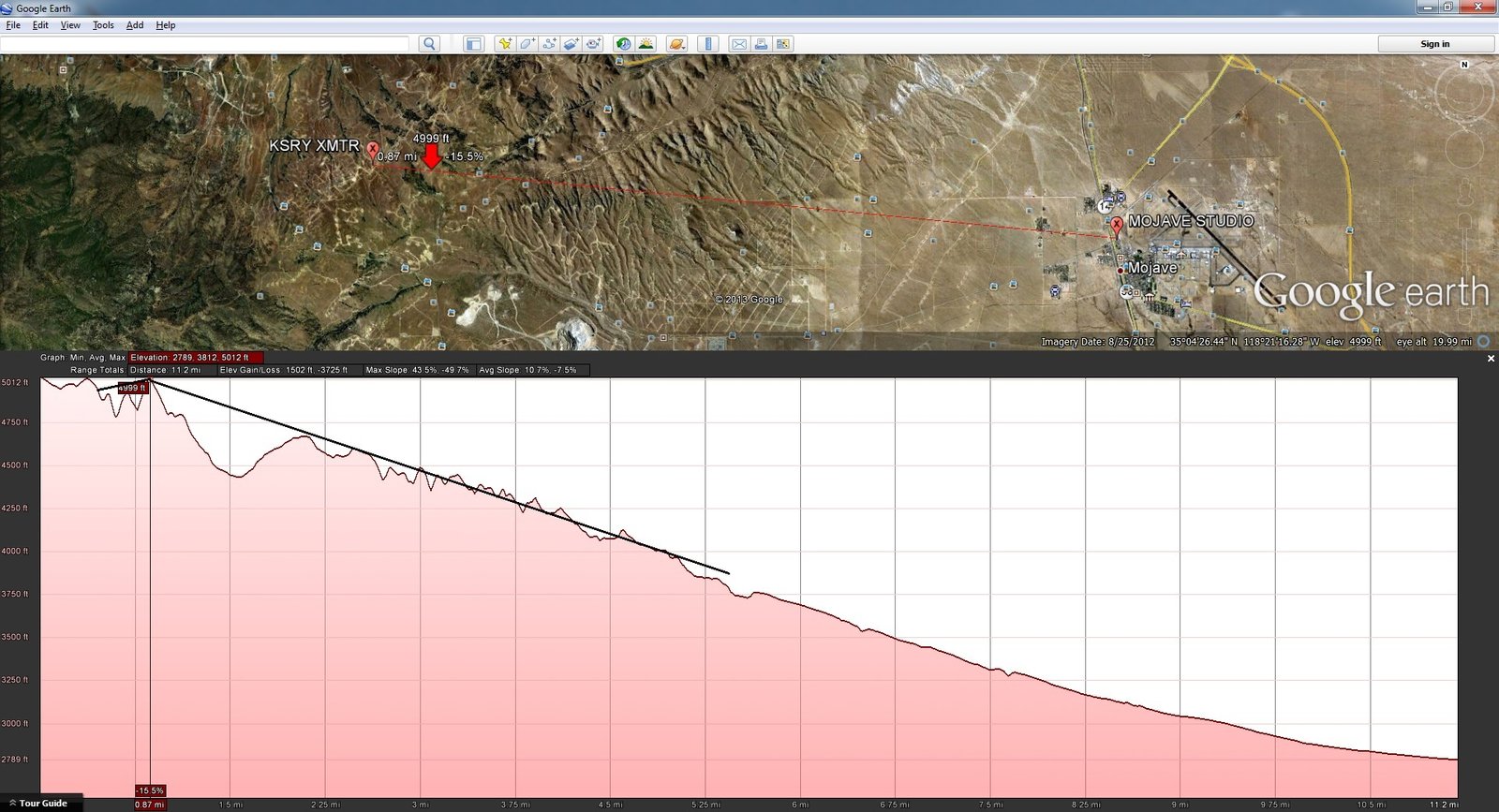Click the streaming status circle indicator
Screen dimensions: 1499x812
[1483, 341]
